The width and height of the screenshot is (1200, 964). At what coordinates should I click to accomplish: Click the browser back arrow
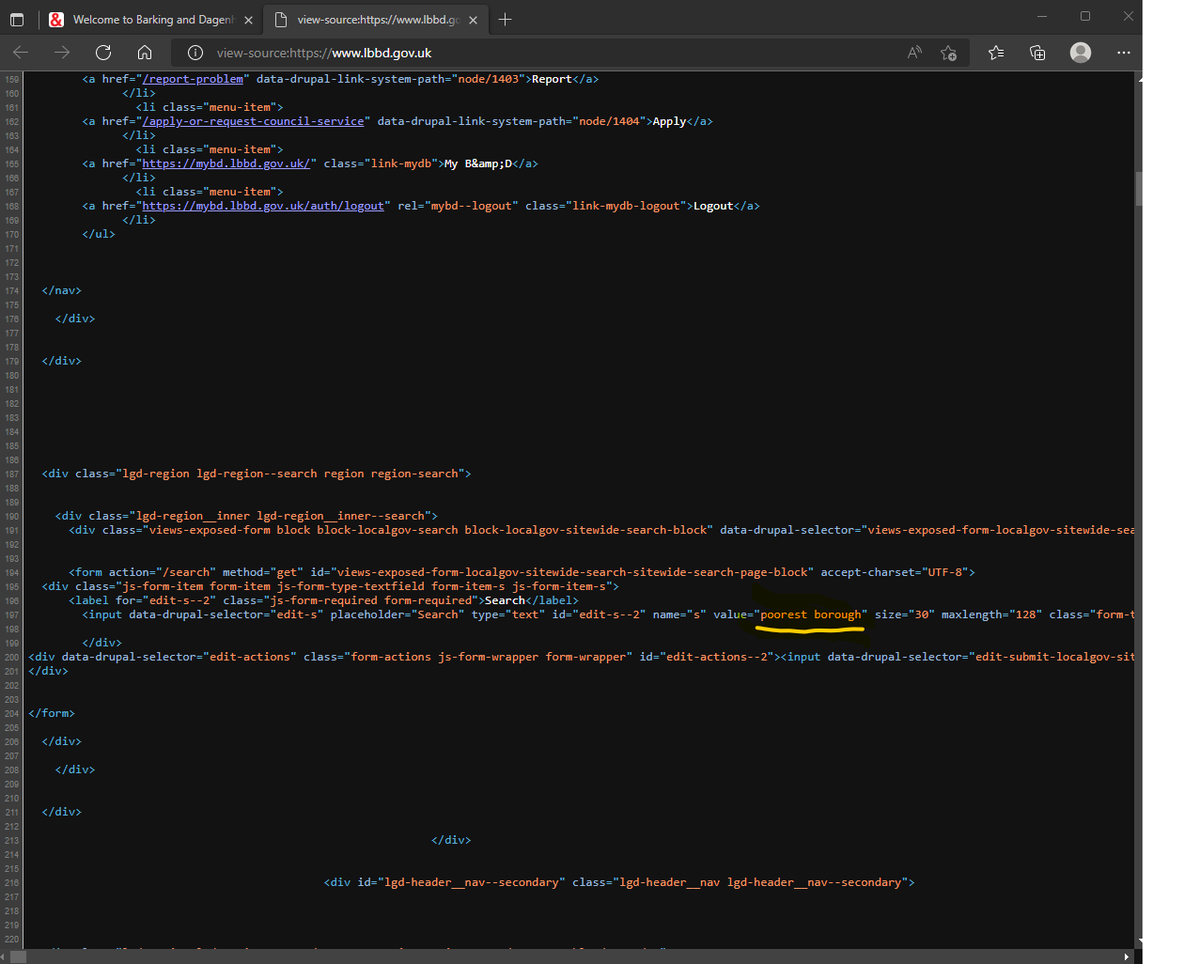21,53
